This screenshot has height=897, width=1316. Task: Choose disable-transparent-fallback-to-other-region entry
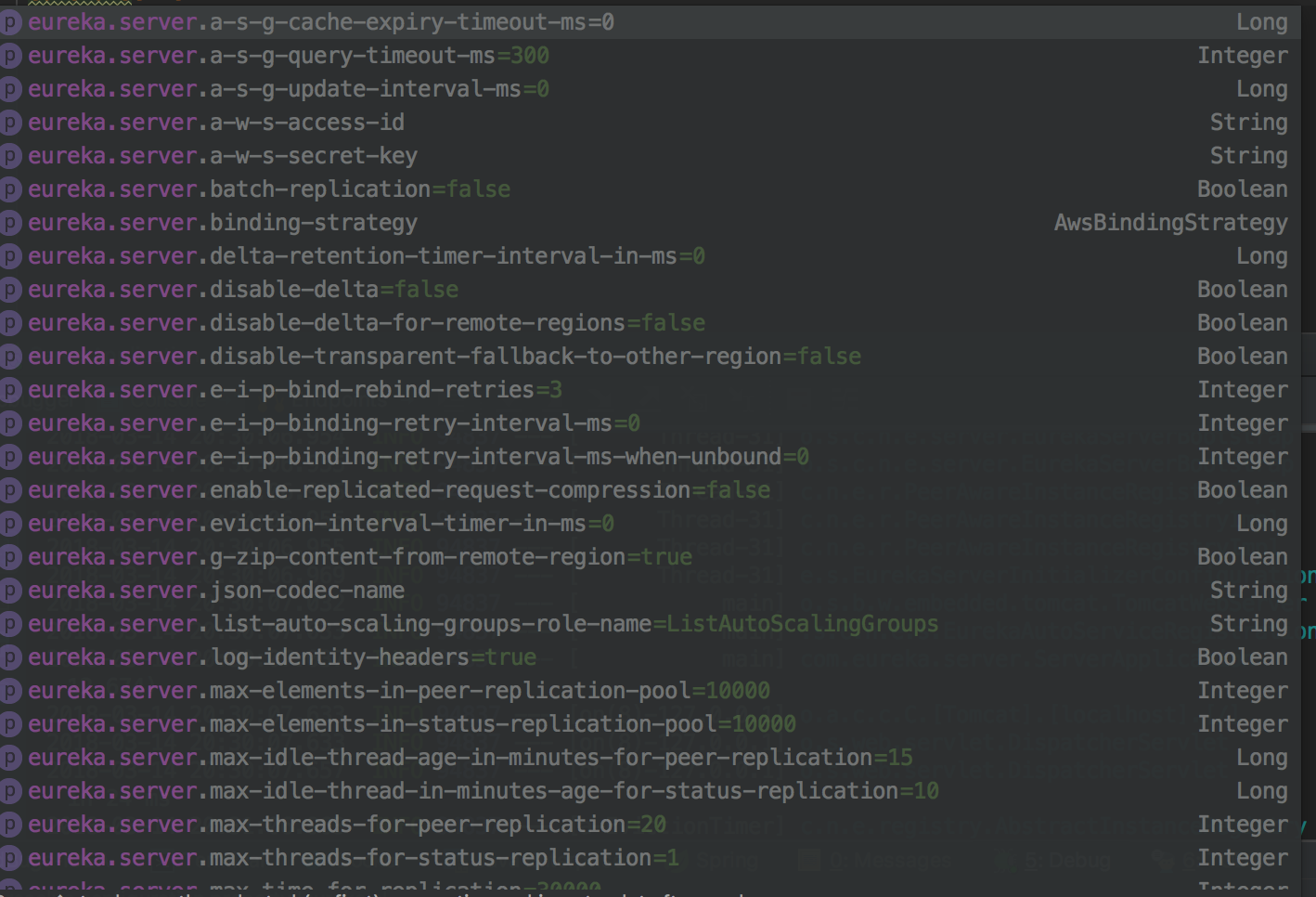(x=444, y=357)
